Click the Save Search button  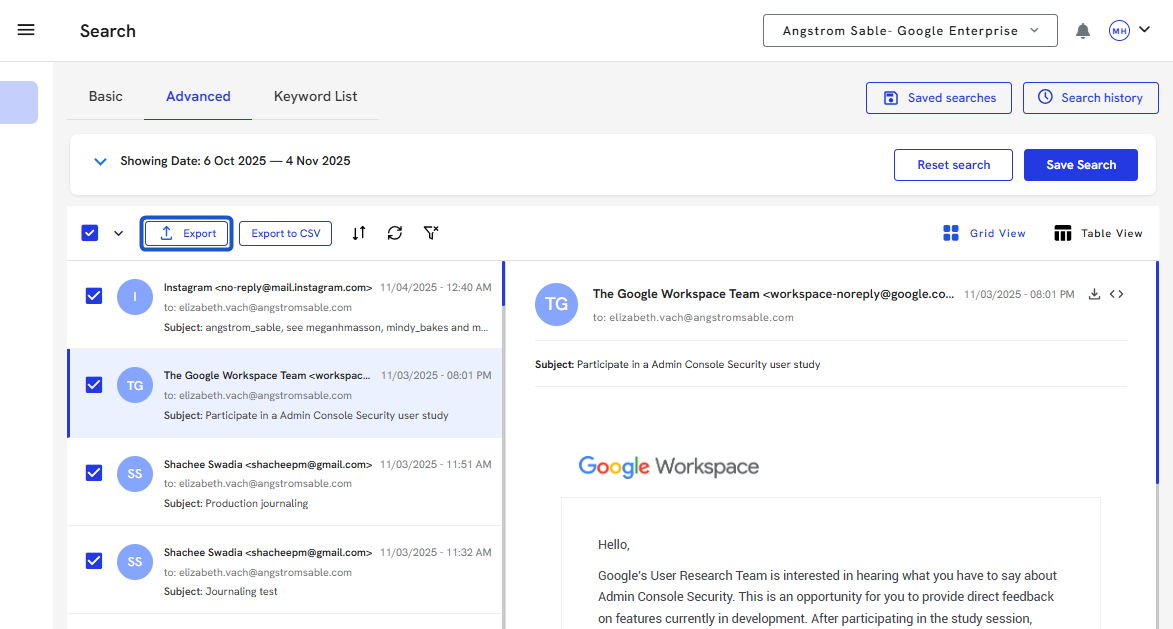[1080, 165]
